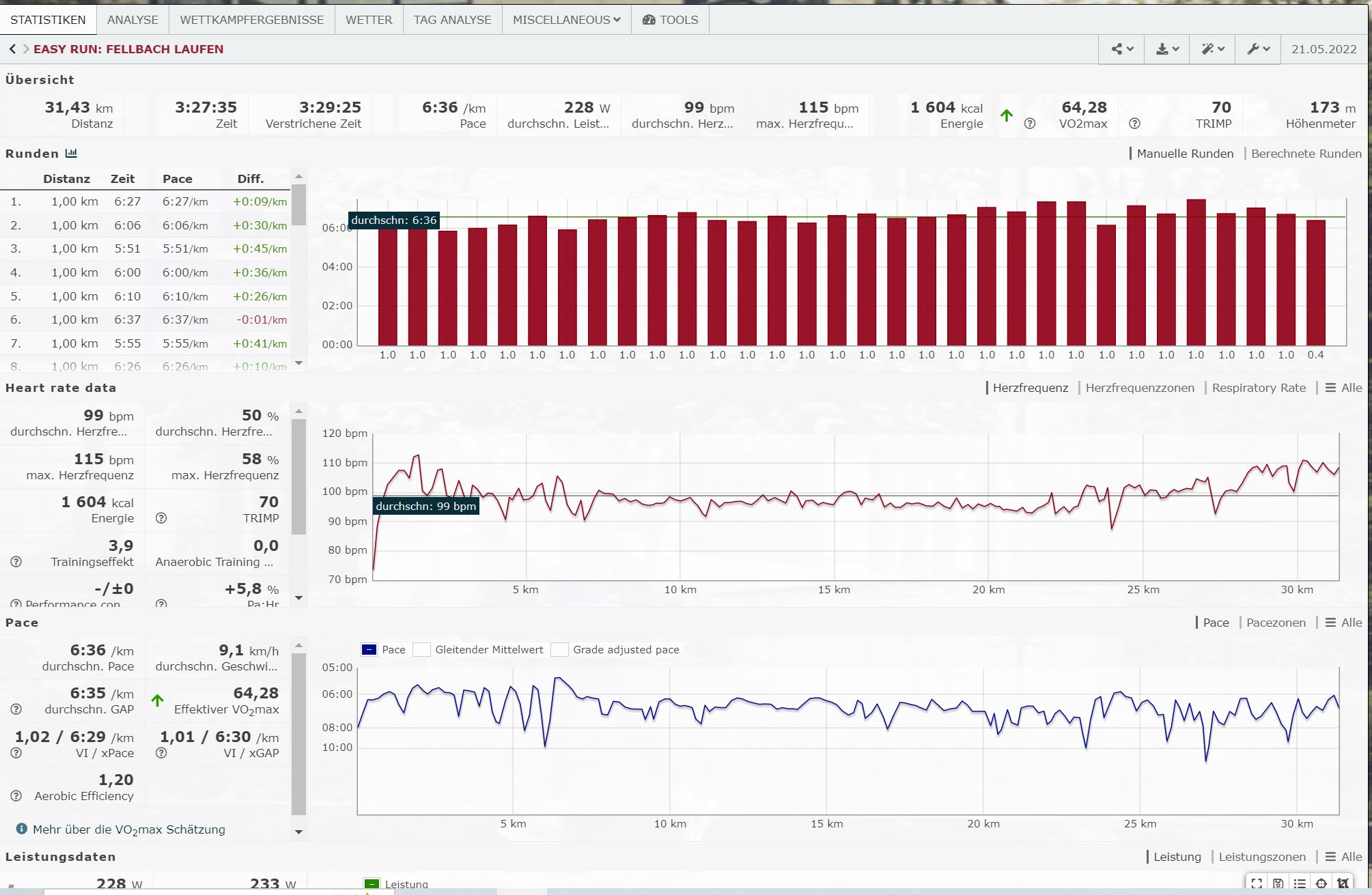Viewport: 1372px width, 895px height.
Task: Open the magic wand tools dropdown
Action: 1212,49
